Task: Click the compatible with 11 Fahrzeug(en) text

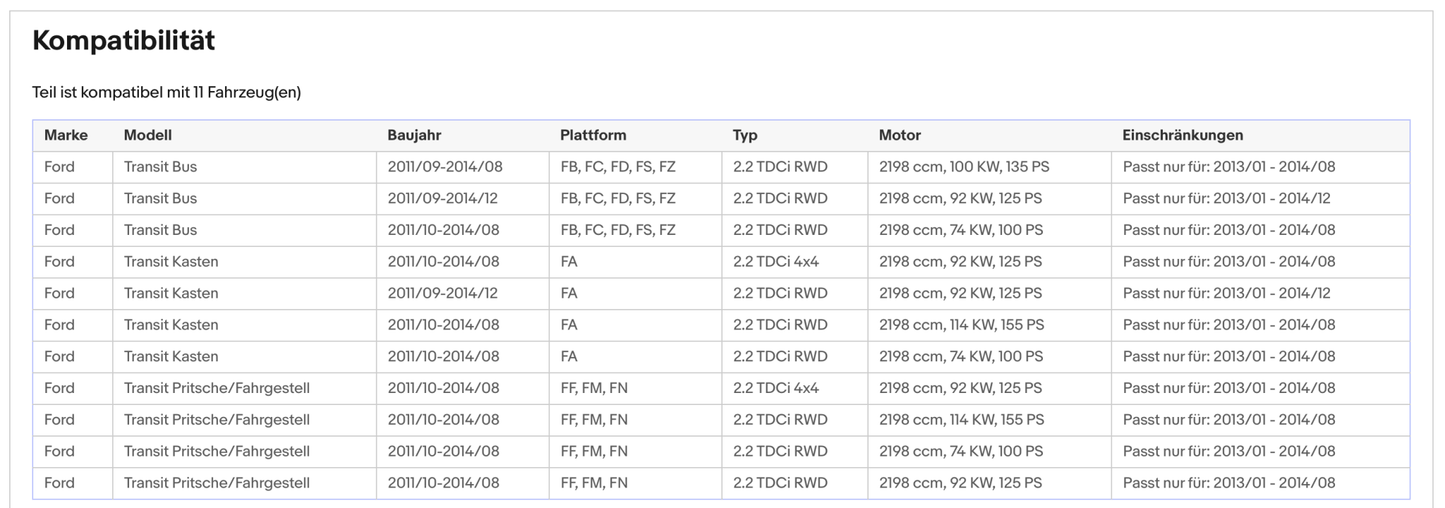Action: click(x=166, y=92)
